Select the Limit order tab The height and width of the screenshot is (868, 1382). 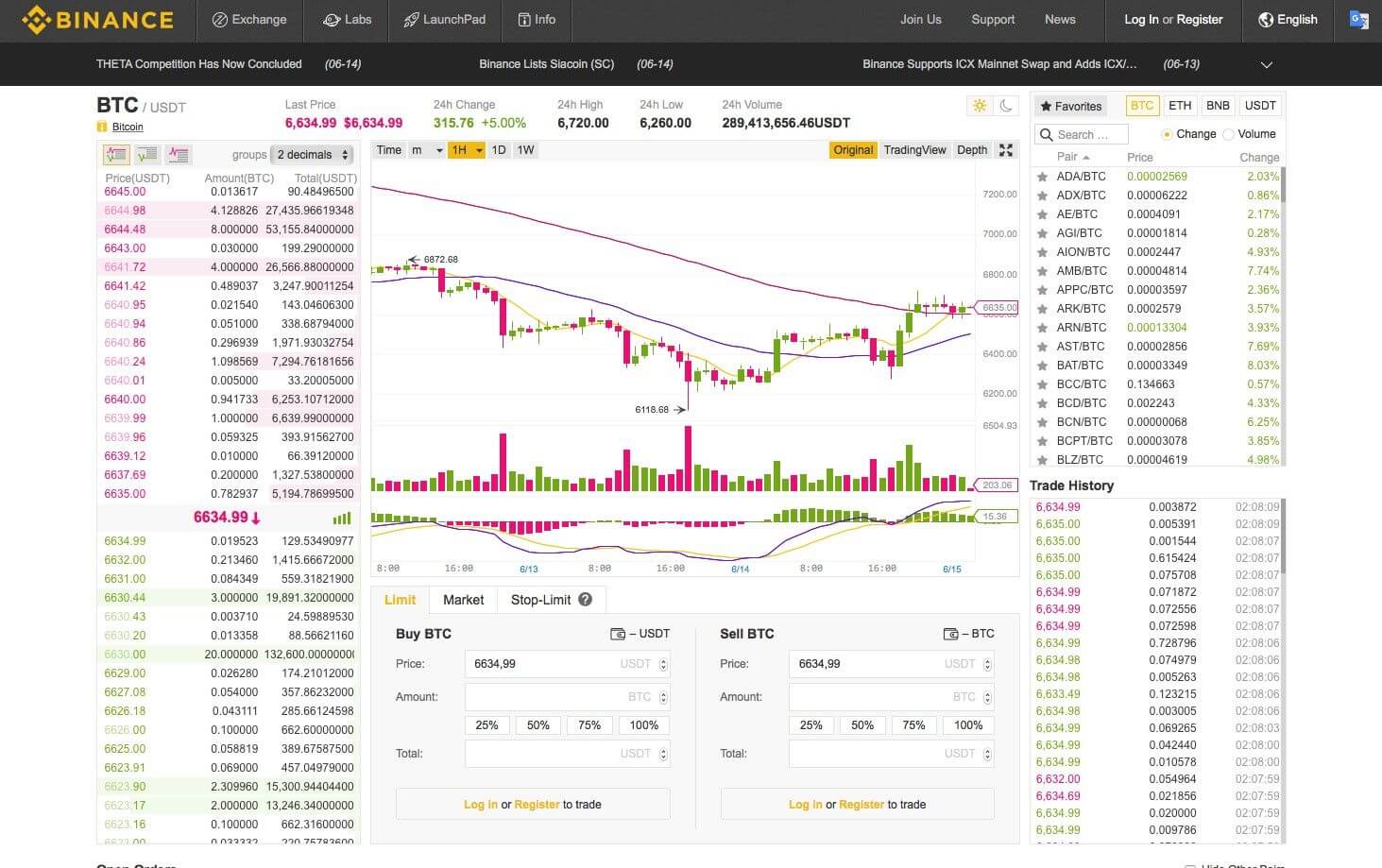(400, 600)
